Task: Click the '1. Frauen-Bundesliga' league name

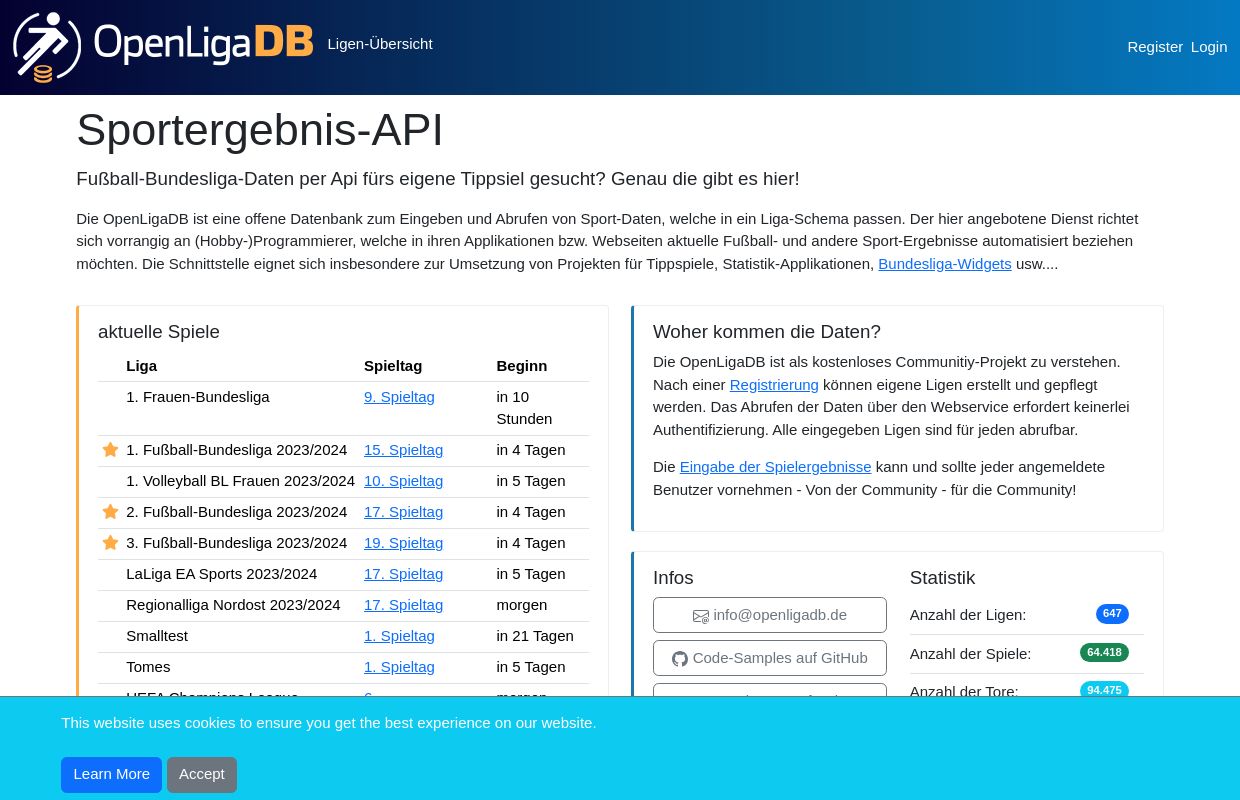Action: 198,397
